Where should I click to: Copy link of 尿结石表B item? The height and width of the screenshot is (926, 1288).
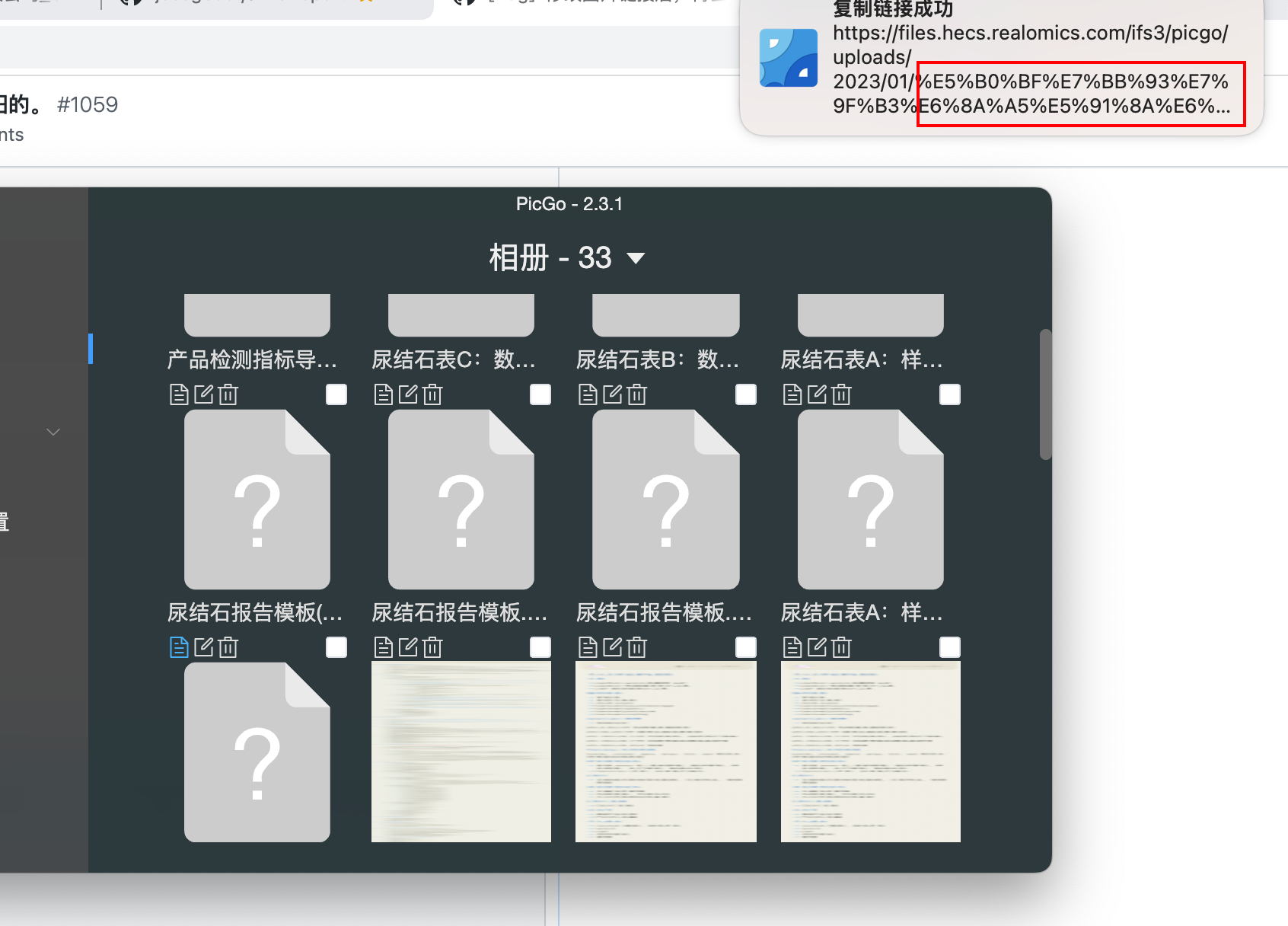click(x=588, y=394)
